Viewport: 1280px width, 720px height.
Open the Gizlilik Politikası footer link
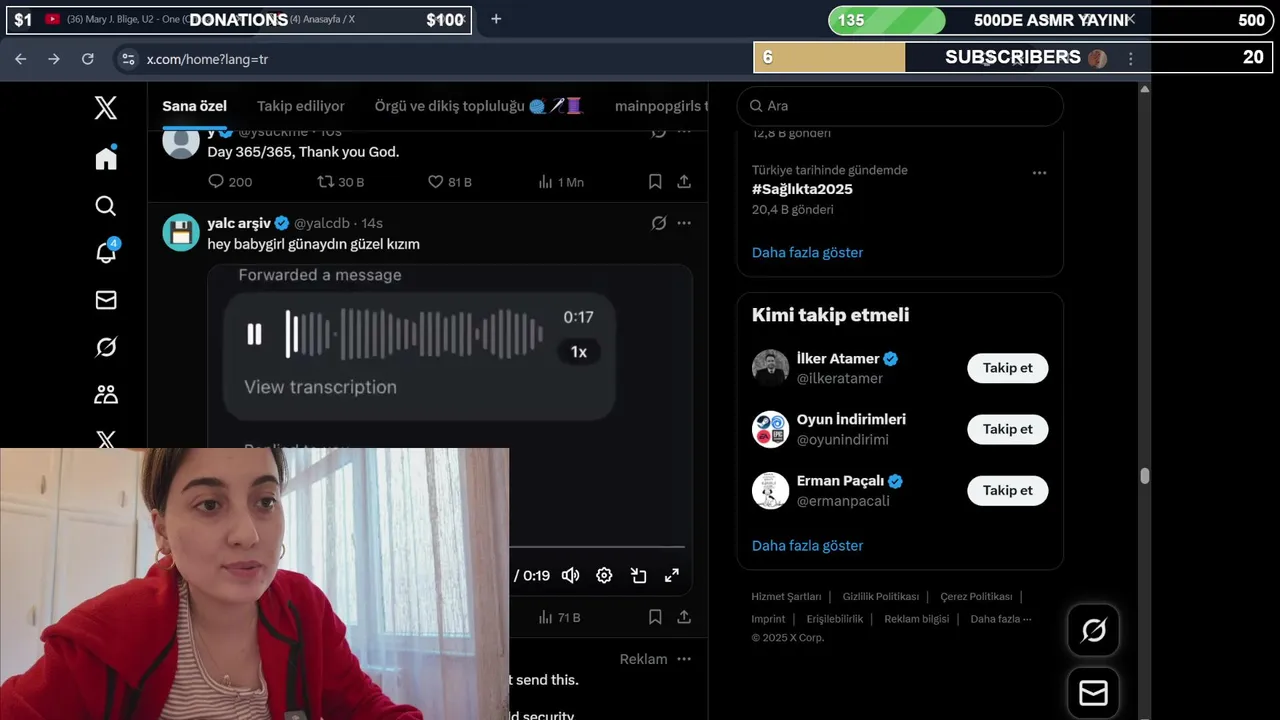[x=881, y=596]
